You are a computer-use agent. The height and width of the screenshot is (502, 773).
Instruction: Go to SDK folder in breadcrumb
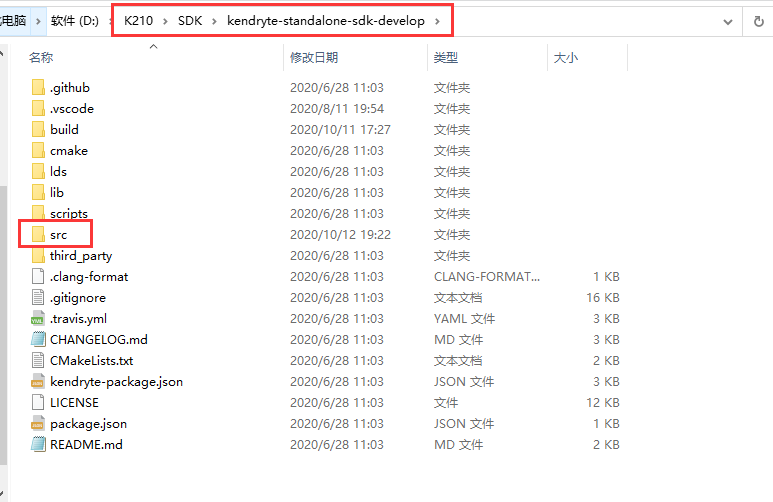(x=190, y=21)
